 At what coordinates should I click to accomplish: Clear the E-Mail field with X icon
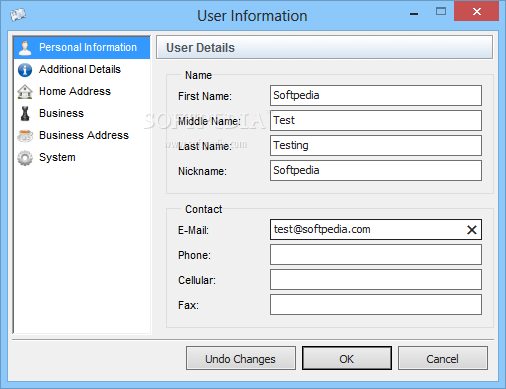[472, 230]
